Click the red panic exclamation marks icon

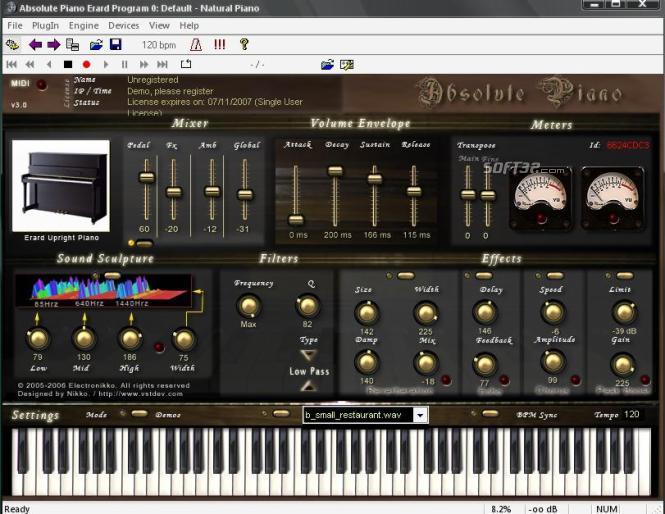tap(220, 44)
